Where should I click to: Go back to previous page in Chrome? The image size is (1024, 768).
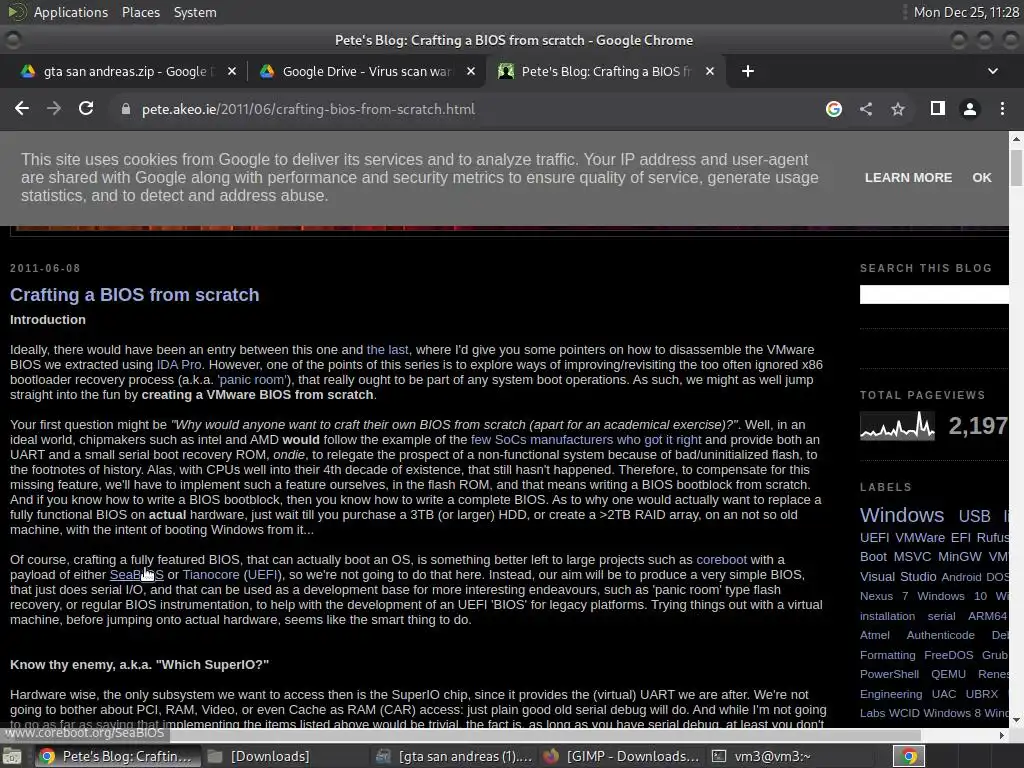coord(22,109)
